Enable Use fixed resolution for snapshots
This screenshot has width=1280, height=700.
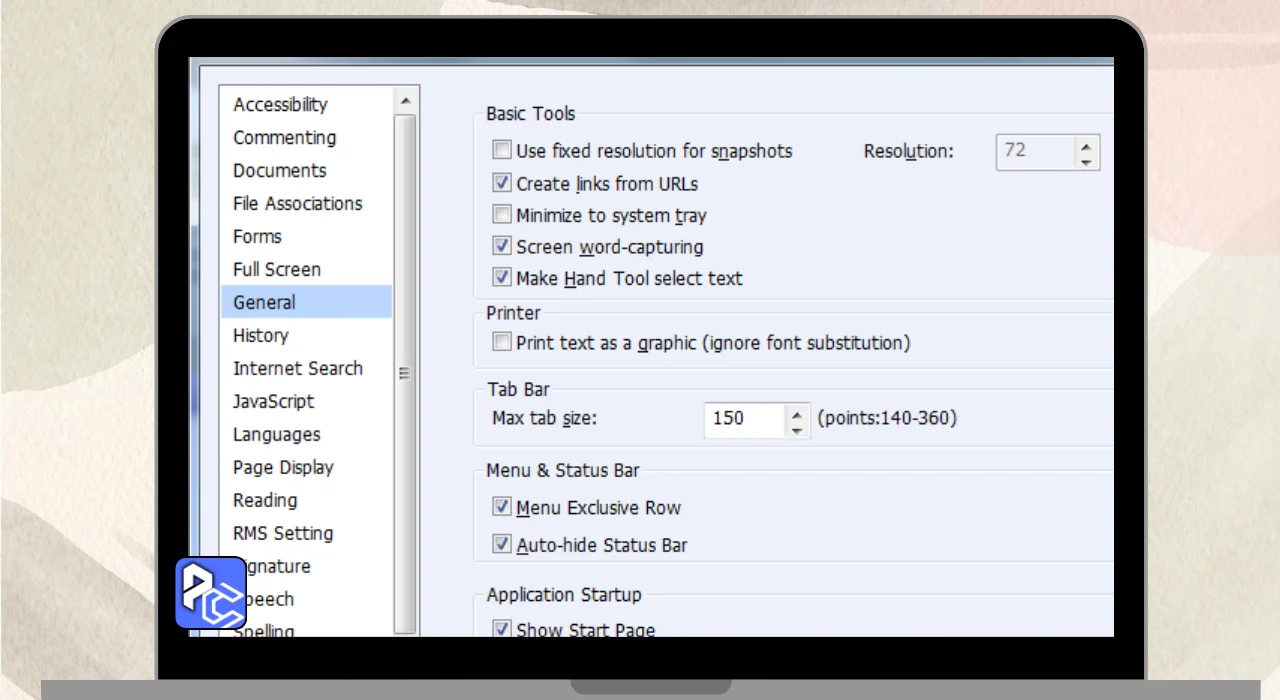pos(502,151)
